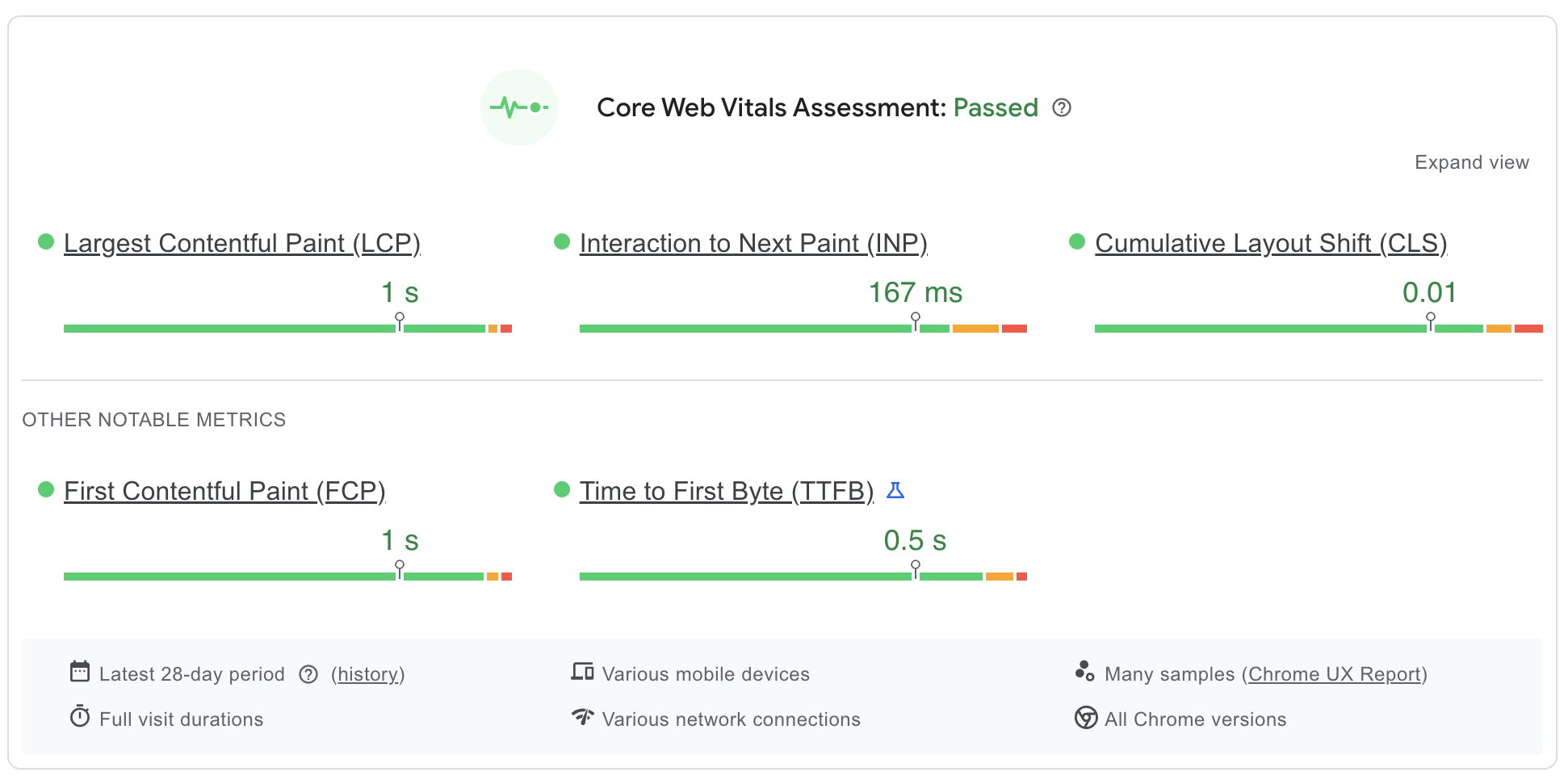The image size is (1568, 780).
Task: Open the Chrome UX Report link
Action: tap(1334, 674)
